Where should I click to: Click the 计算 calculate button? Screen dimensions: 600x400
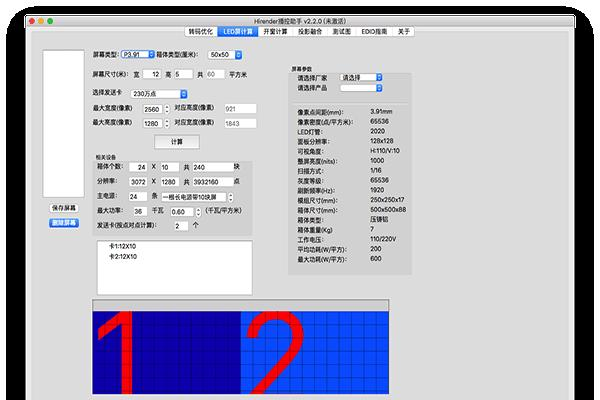(x=176, y=142)
